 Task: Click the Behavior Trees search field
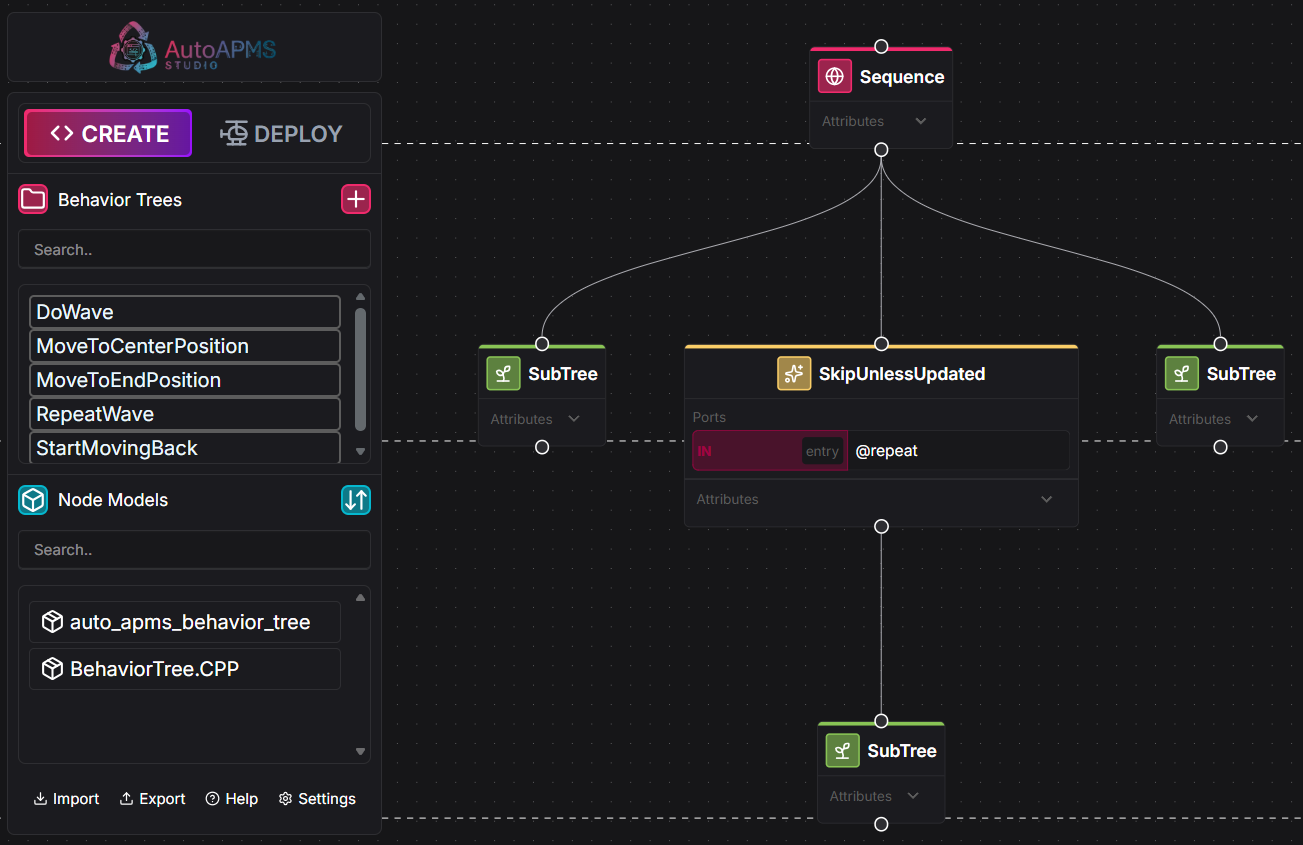coord(194,249)
